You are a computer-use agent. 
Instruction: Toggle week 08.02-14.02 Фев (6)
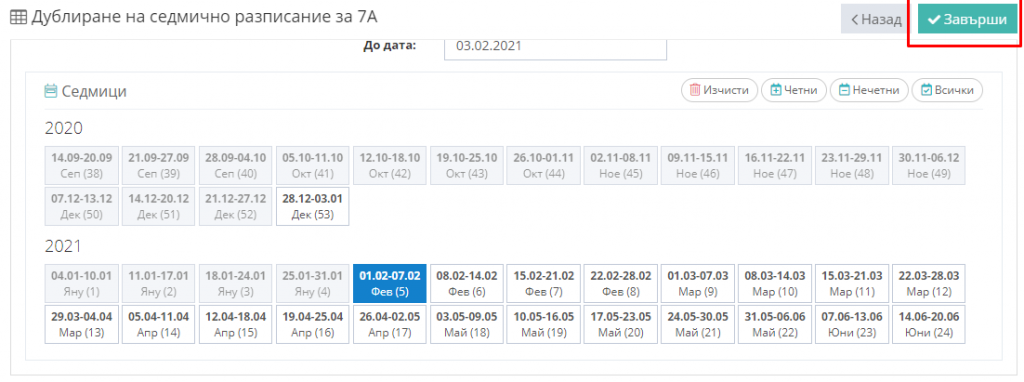click(x=466, y=283)
